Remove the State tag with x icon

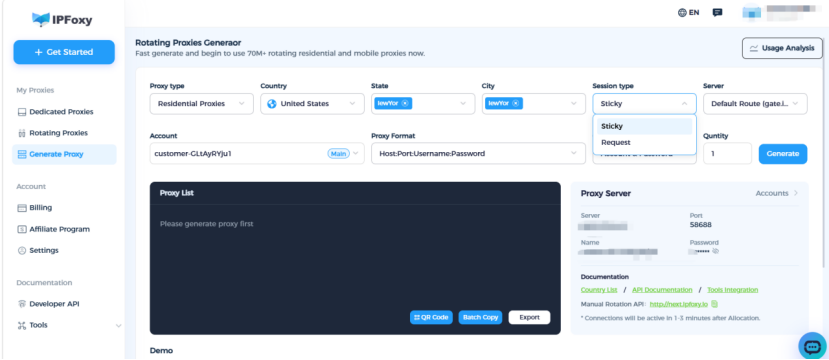pyautogui.click(x=404, y=104)
